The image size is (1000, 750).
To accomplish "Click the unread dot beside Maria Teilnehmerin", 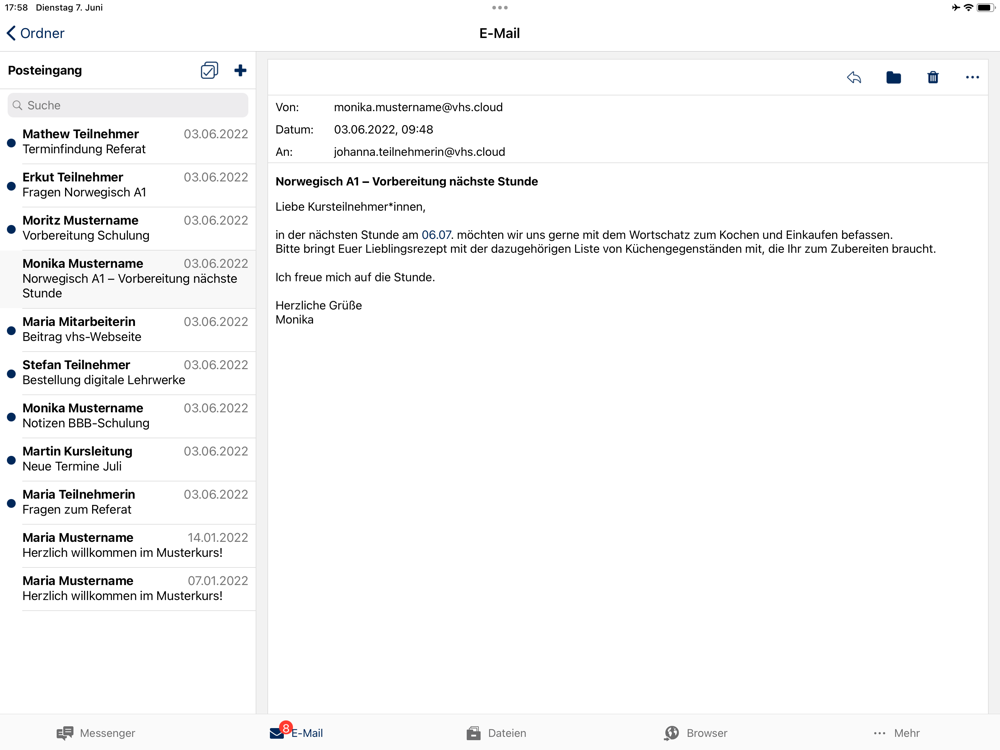I will pyautogui.click(x=11, y=503).
